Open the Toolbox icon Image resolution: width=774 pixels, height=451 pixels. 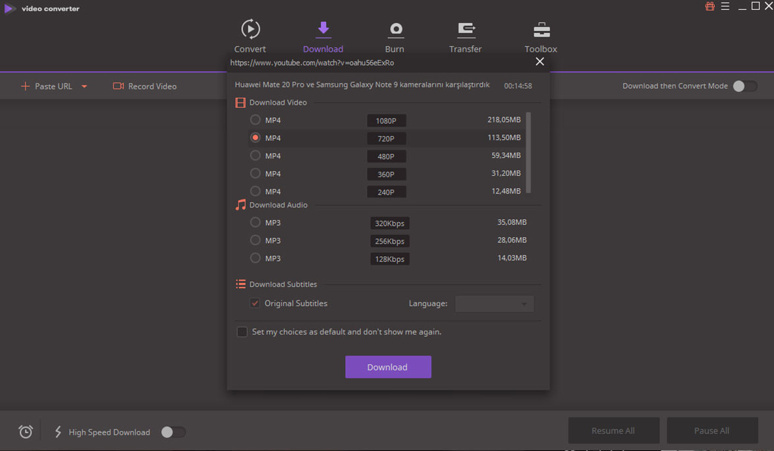[x=542, y=30]
